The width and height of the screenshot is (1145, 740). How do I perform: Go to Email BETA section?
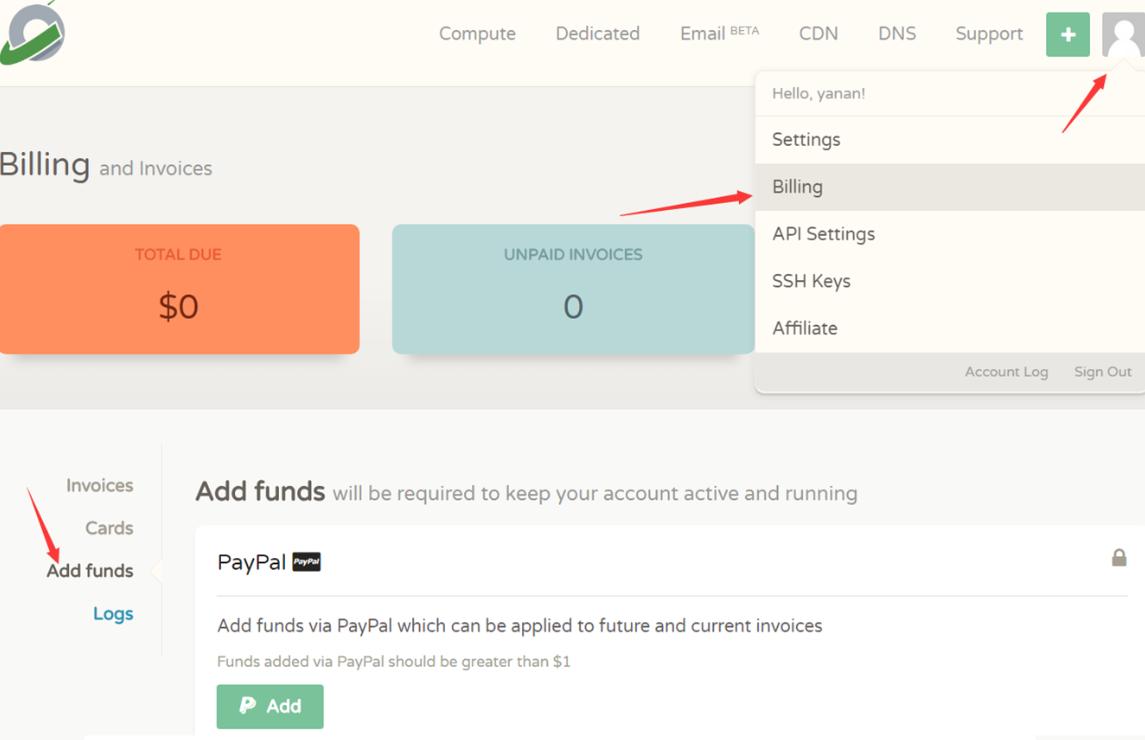point(718,34)
